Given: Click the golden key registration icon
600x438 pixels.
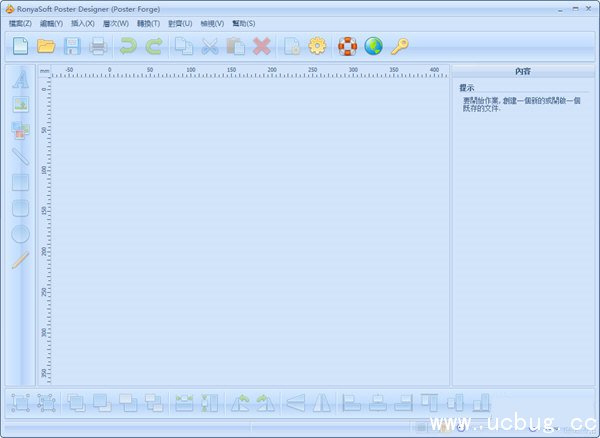Looking at the screenshot, I should (x=399, y=45).
